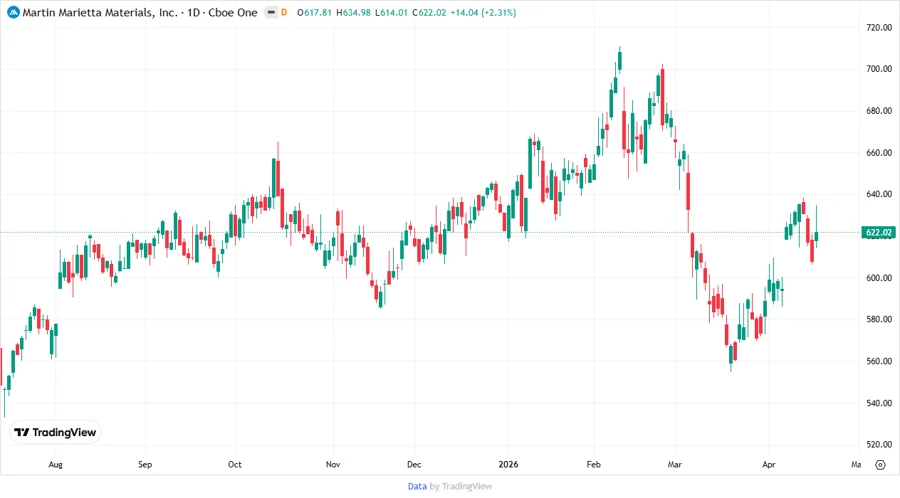Click the green 622.02 current price label

(x=878, y=232)
